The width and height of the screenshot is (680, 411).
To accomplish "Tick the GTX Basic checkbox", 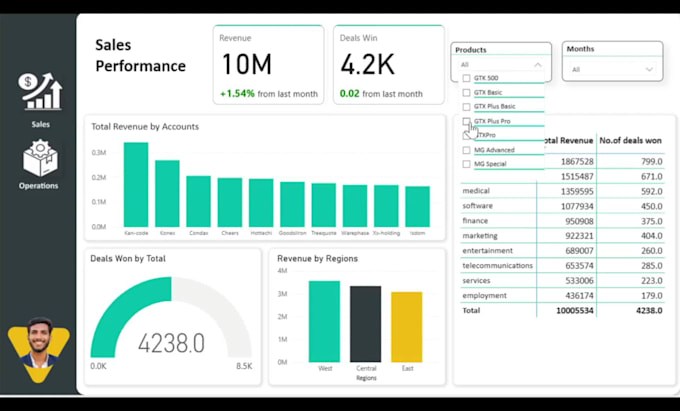I will (466, 92).
